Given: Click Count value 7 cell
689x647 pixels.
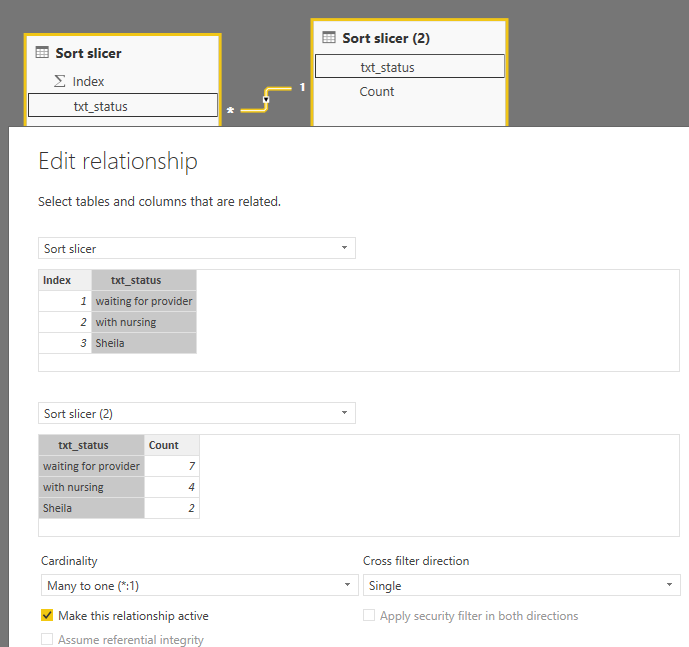Looking at the screenshot, I should pos(172,466).
